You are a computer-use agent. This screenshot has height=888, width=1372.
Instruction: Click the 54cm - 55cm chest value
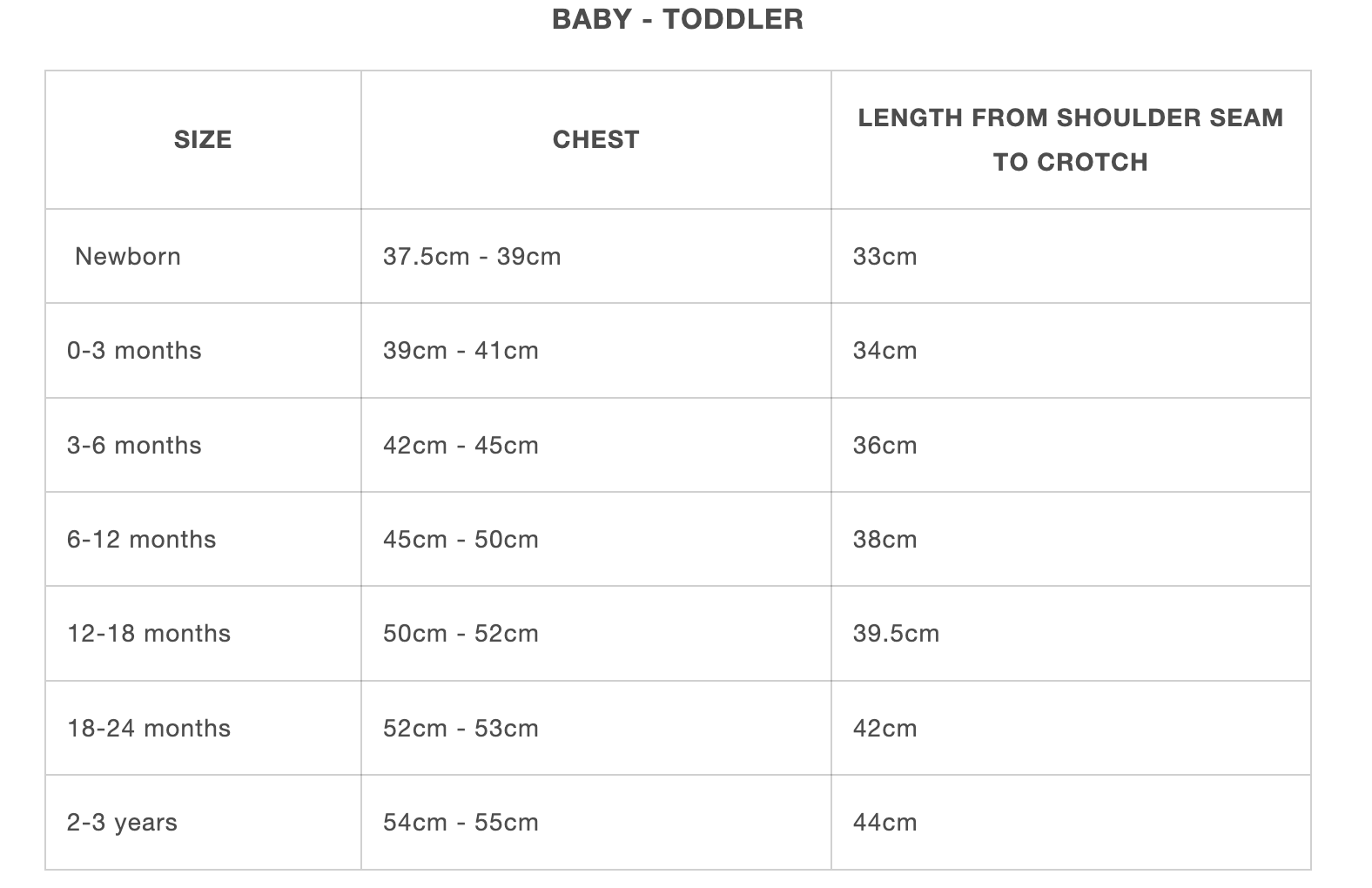(461, 822)
